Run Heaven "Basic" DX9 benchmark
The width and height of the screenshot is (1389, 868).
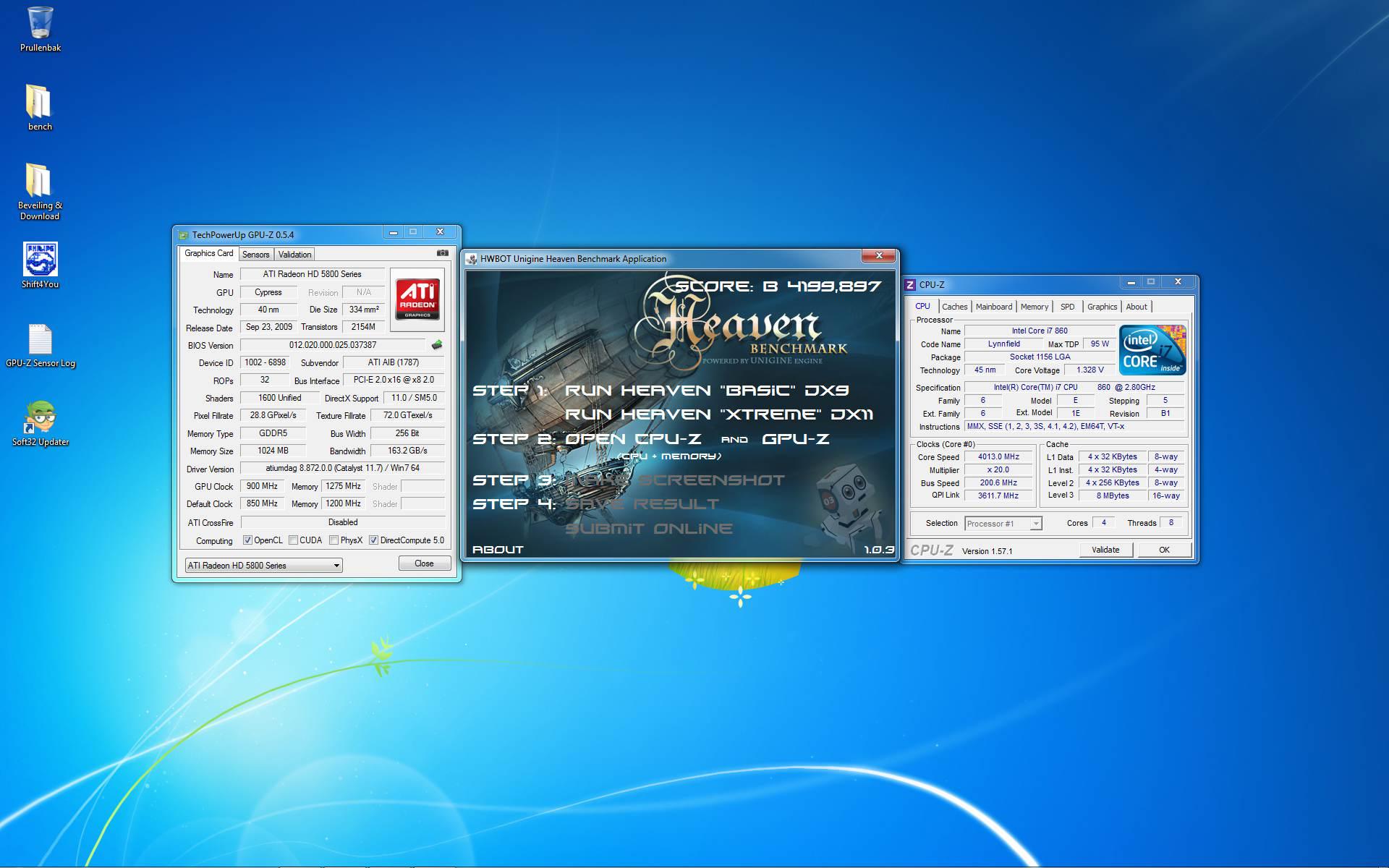tap(706, 391)
